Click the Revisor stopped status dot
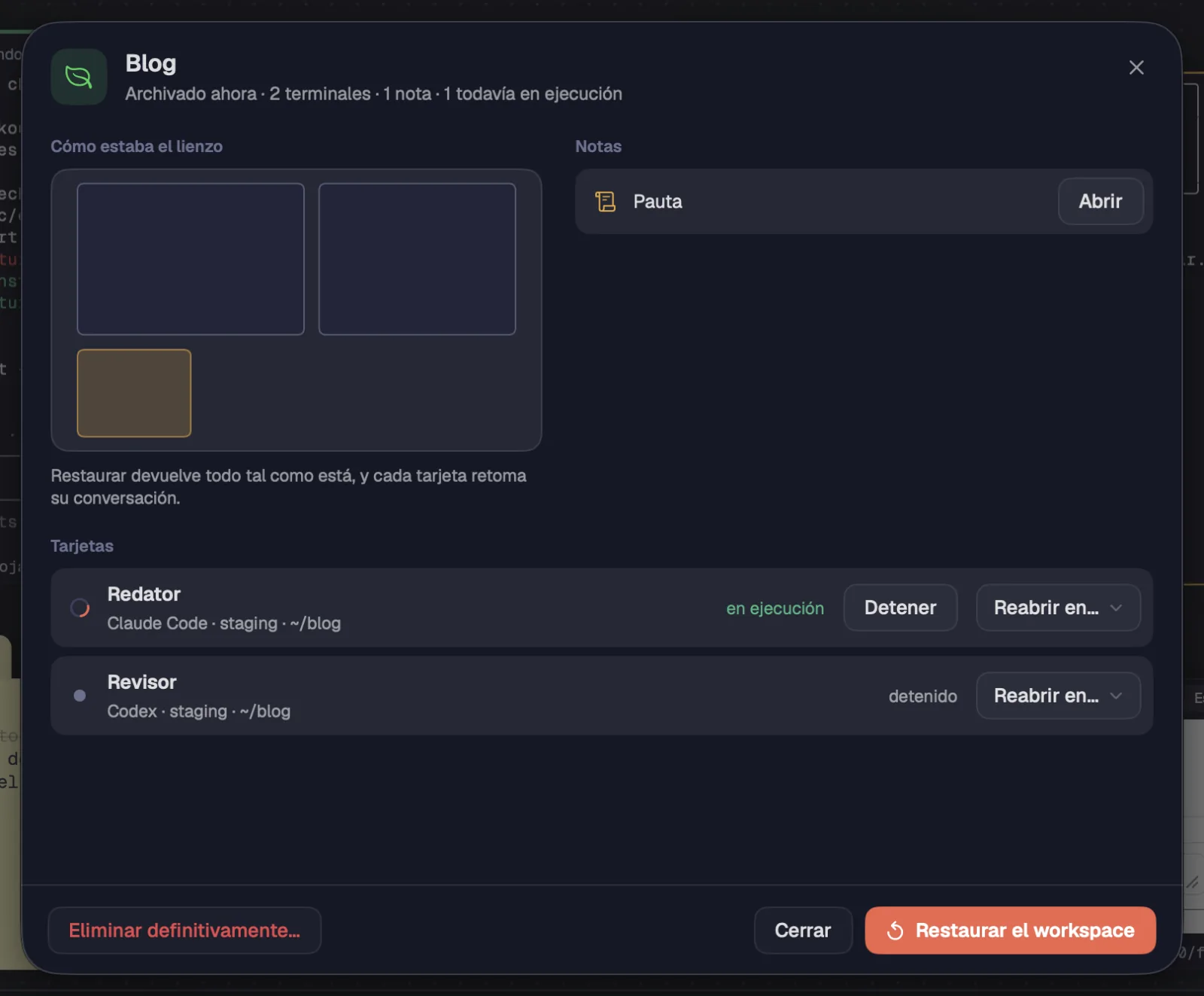This screenshot has width=1204, height=996. (80, 696)
